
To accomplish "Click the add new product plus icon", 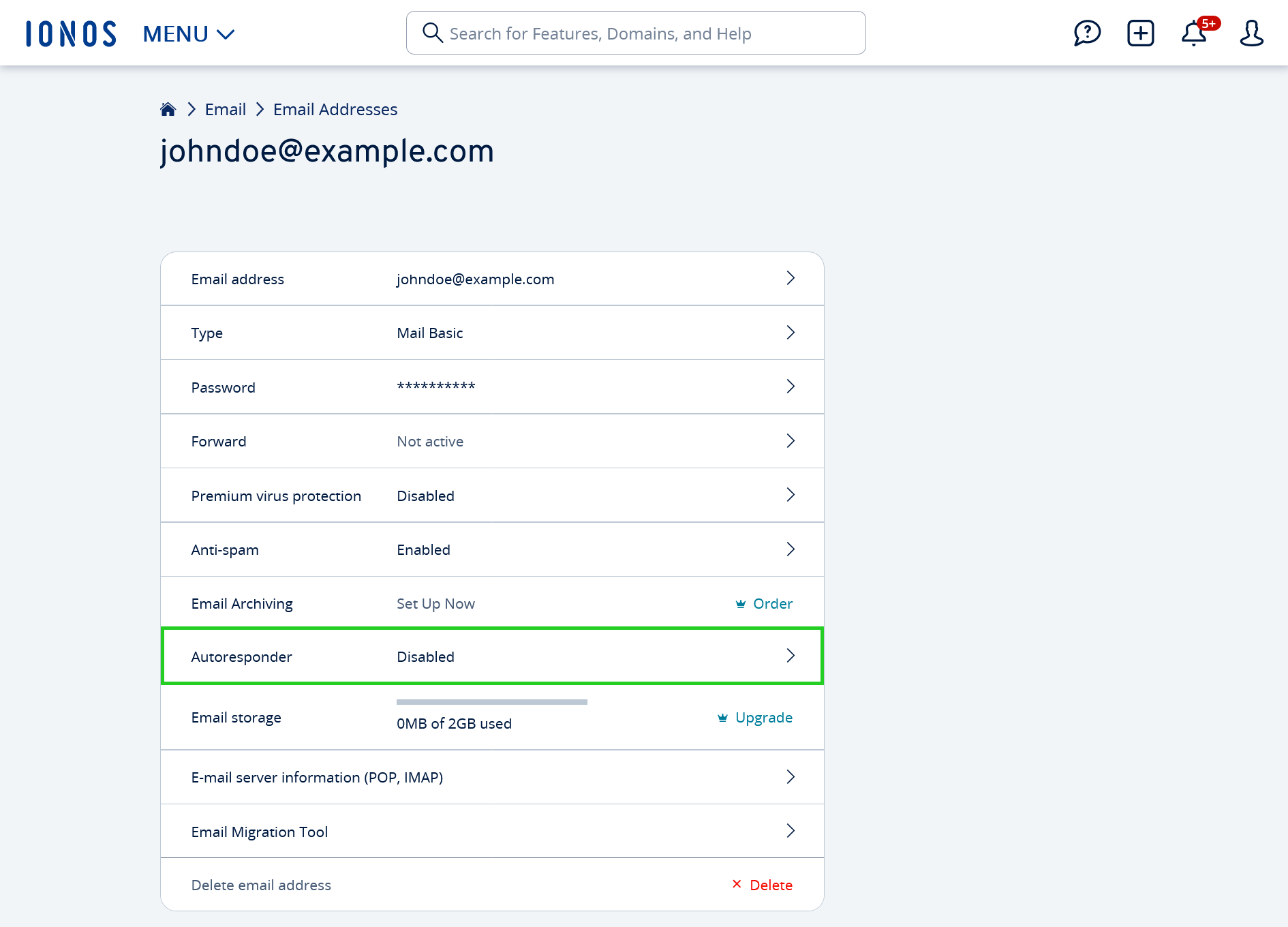I will point(1140,33).
